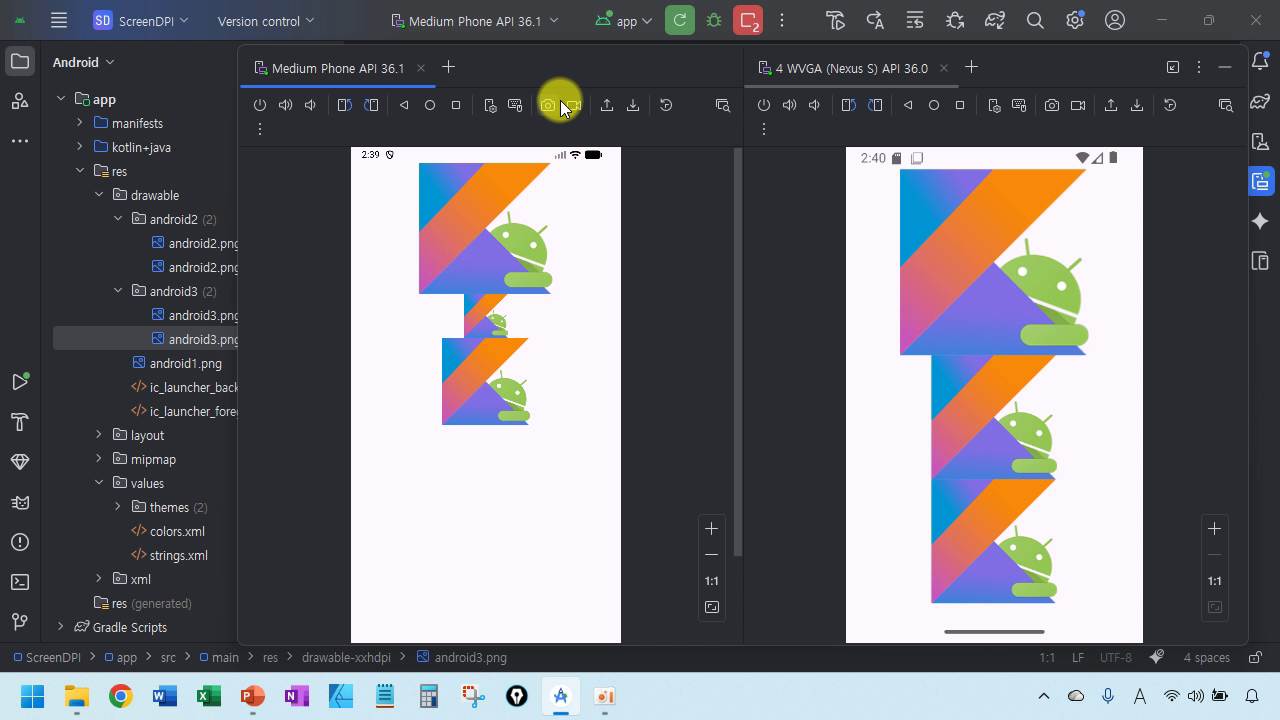Switch to 4 WVGA (Nexus S) tab

pyautogui.click(x=851, y=68)
